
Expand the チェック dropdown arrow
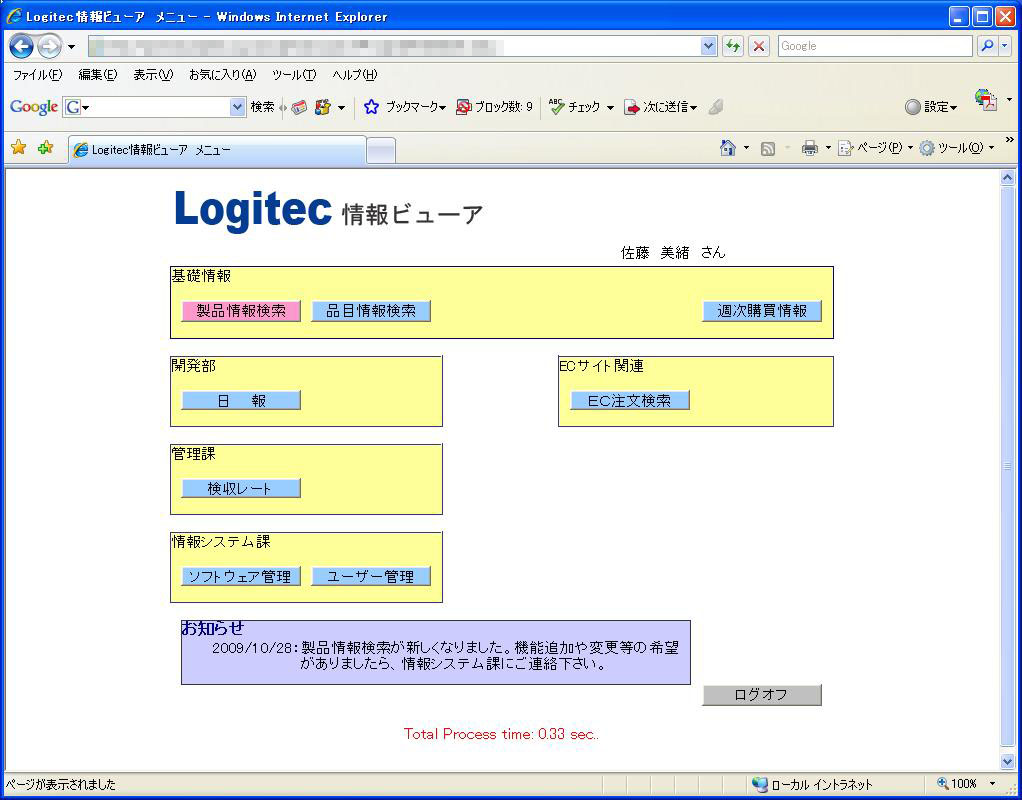tap(610, 108)
